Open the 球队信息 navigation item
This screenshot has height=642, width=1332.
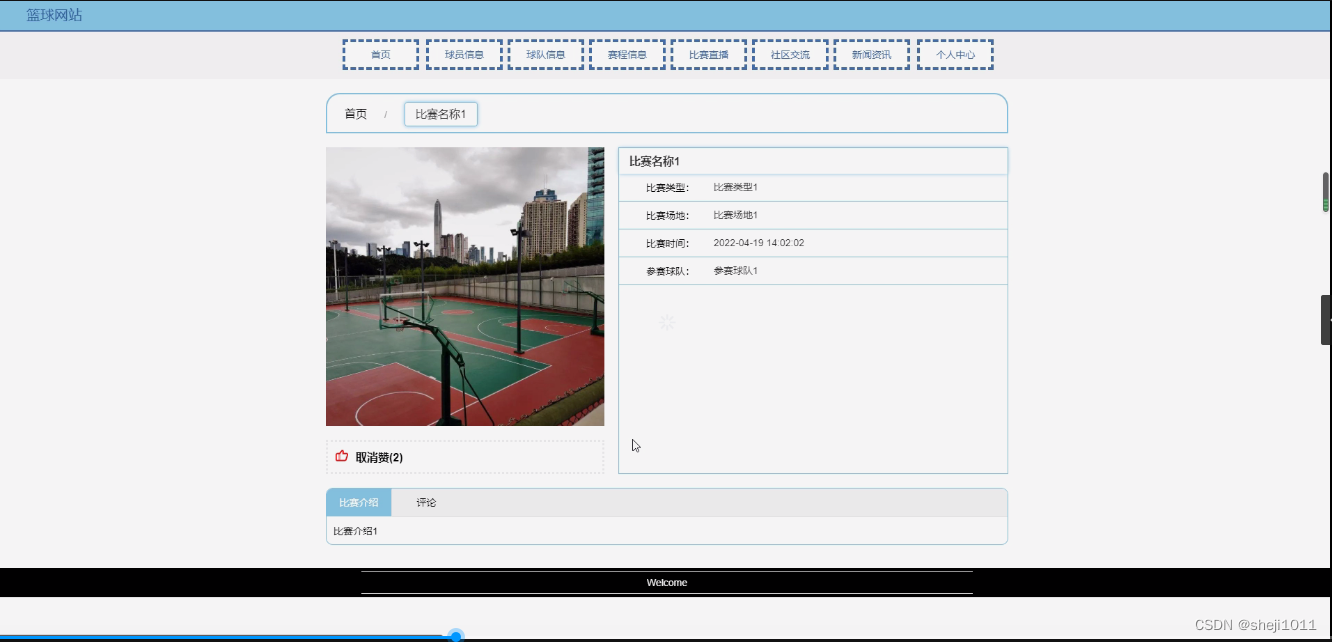(x=546, y=54)
